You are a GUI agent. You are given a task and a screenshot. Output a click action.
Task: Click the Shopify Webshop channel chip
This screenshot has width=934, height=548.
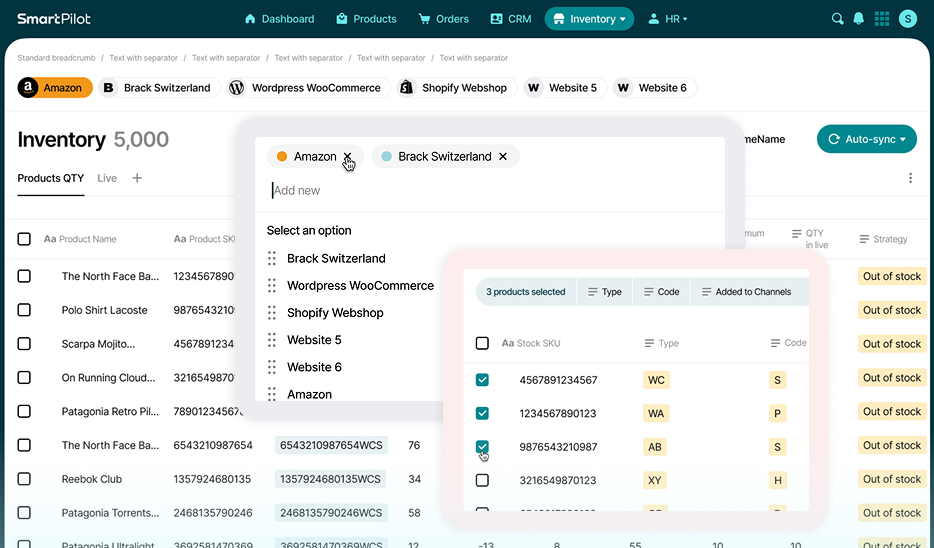tap(456, 88)
